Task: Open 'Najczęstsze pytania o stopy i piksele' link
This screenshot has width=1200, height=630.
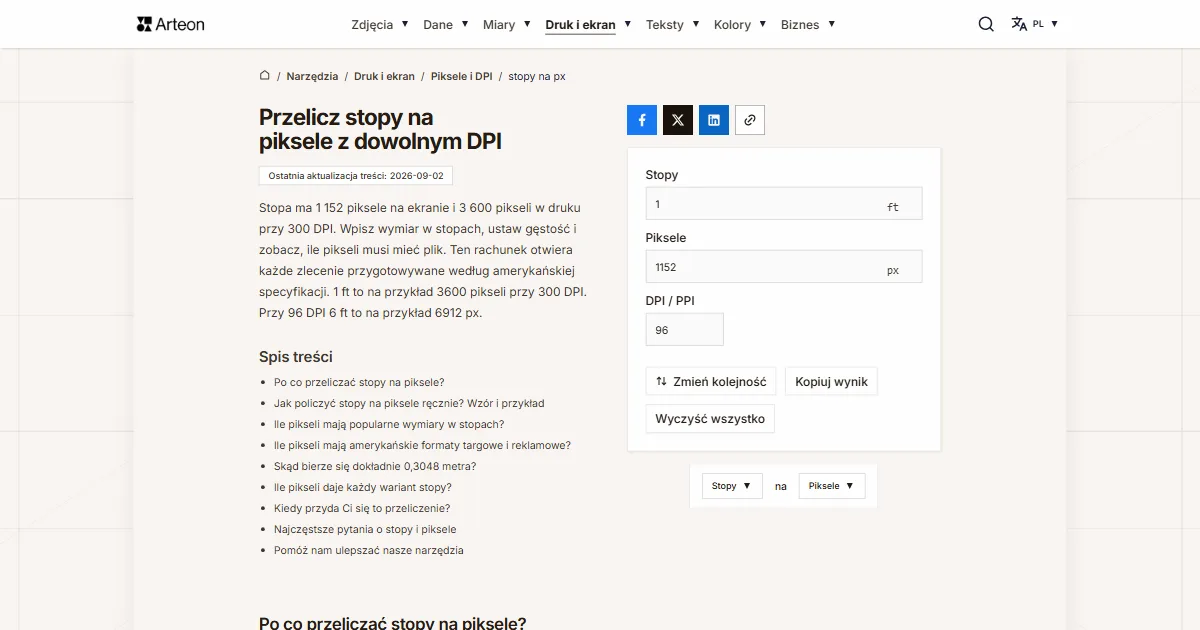Action: 365,529
